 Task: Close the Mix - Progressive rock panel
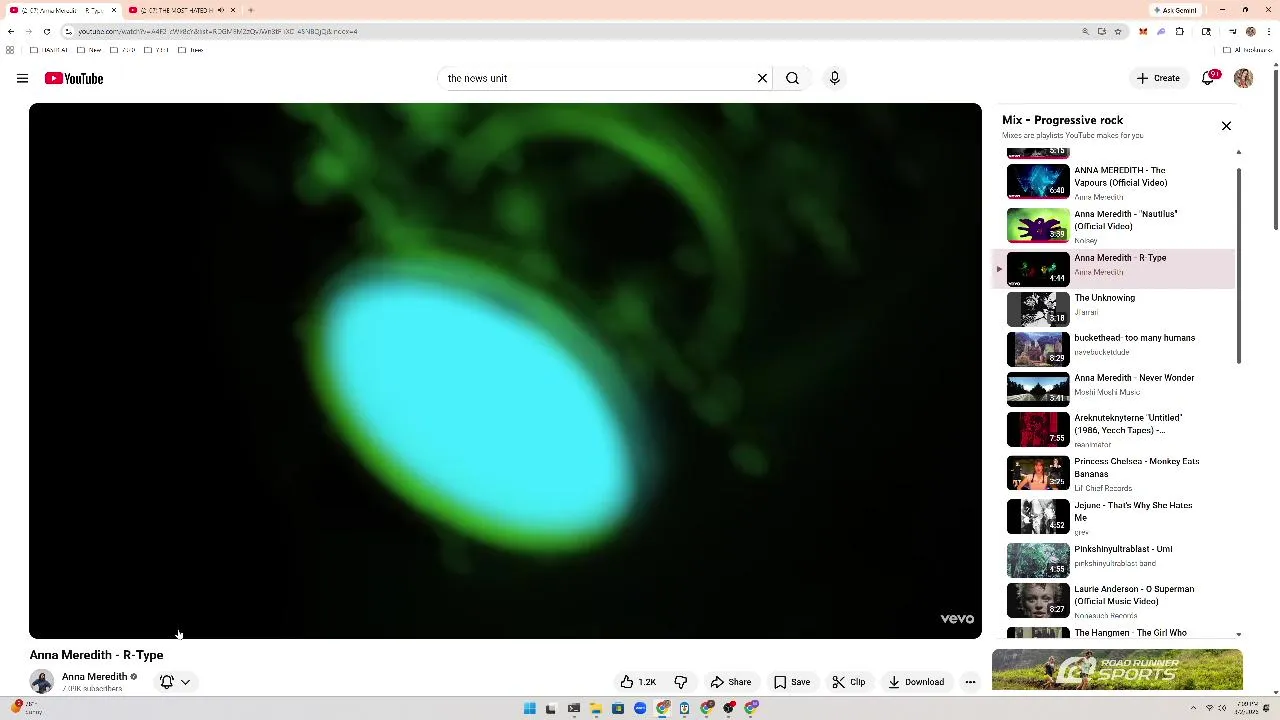(1226, 126)
